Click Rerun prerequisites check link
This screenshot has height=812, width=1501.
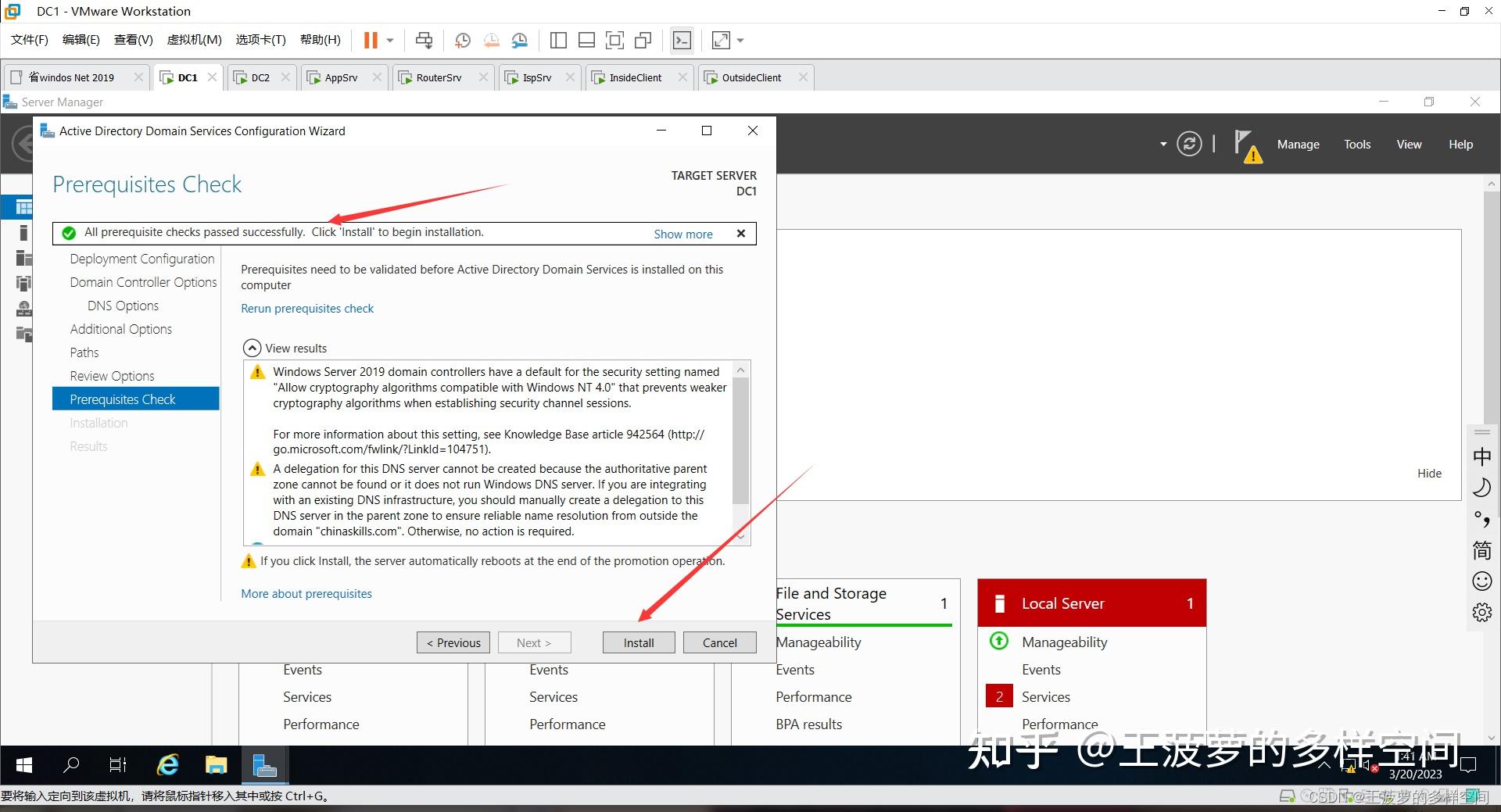tap(307, 309)
